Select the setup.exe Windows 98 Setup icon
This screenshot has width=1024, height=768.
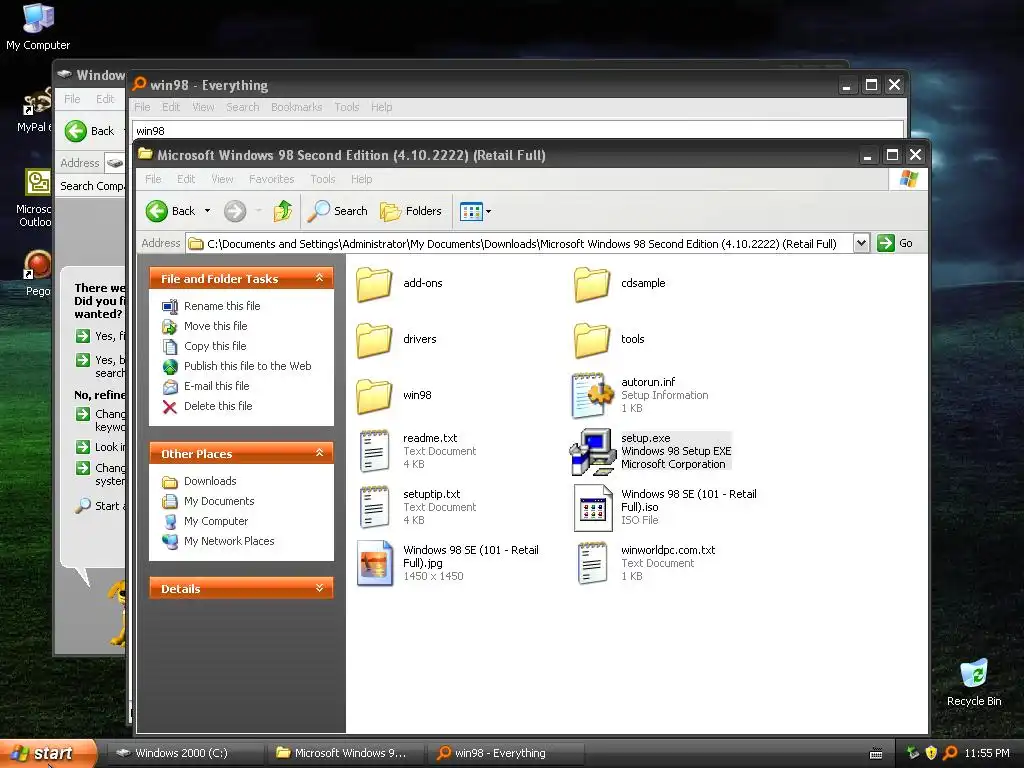pos(592,451)
